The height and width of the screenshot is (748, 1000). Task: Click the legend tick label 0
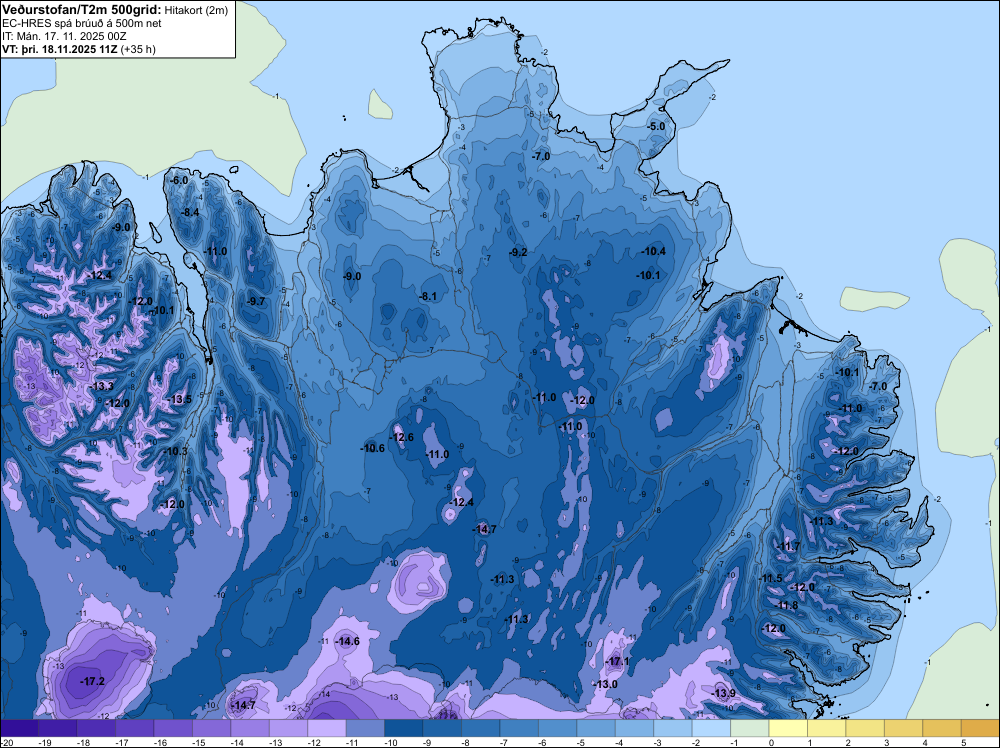771,742
